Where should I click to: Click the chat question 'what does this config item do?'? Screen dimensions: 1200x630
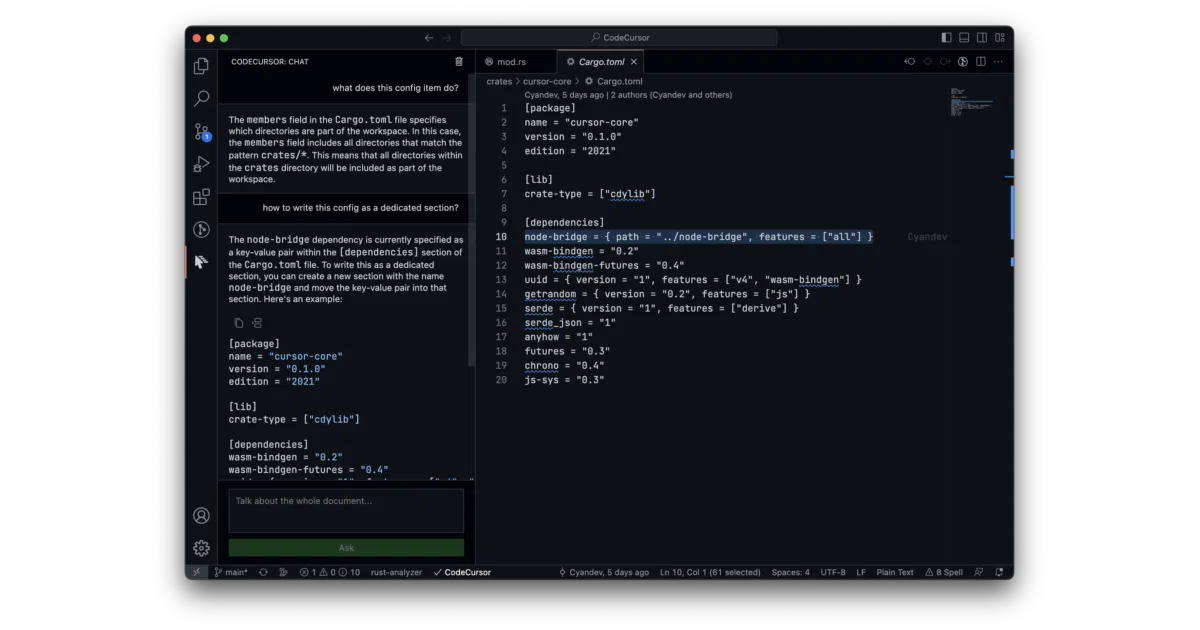point(396,88)
